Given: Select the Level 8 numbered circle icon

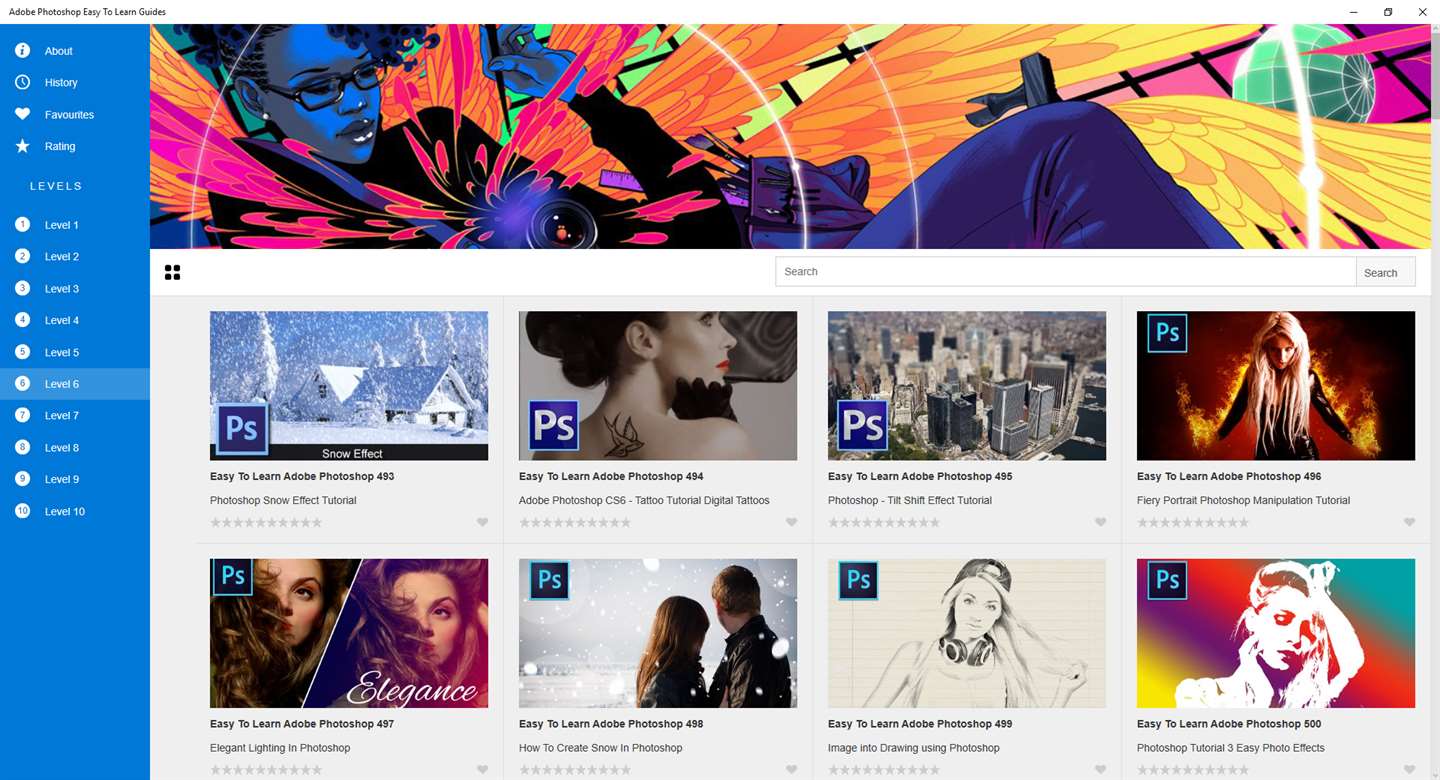Looking at the screenshot, I should coord(22,447).
